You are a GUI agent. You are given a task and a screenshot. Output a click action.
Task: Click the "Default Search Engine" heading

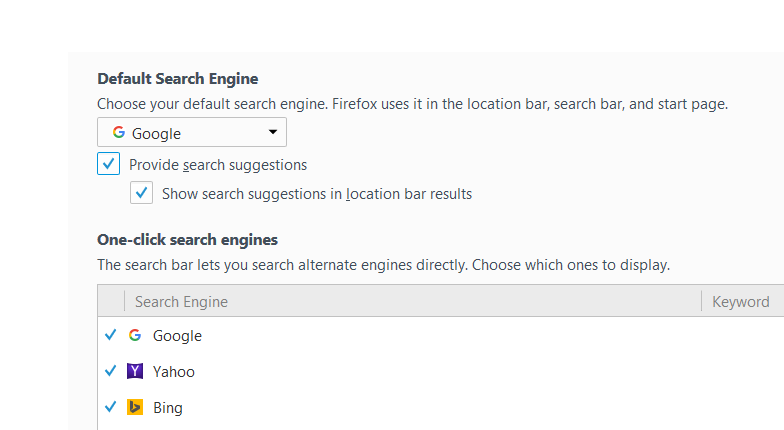(x=178, y=79)
